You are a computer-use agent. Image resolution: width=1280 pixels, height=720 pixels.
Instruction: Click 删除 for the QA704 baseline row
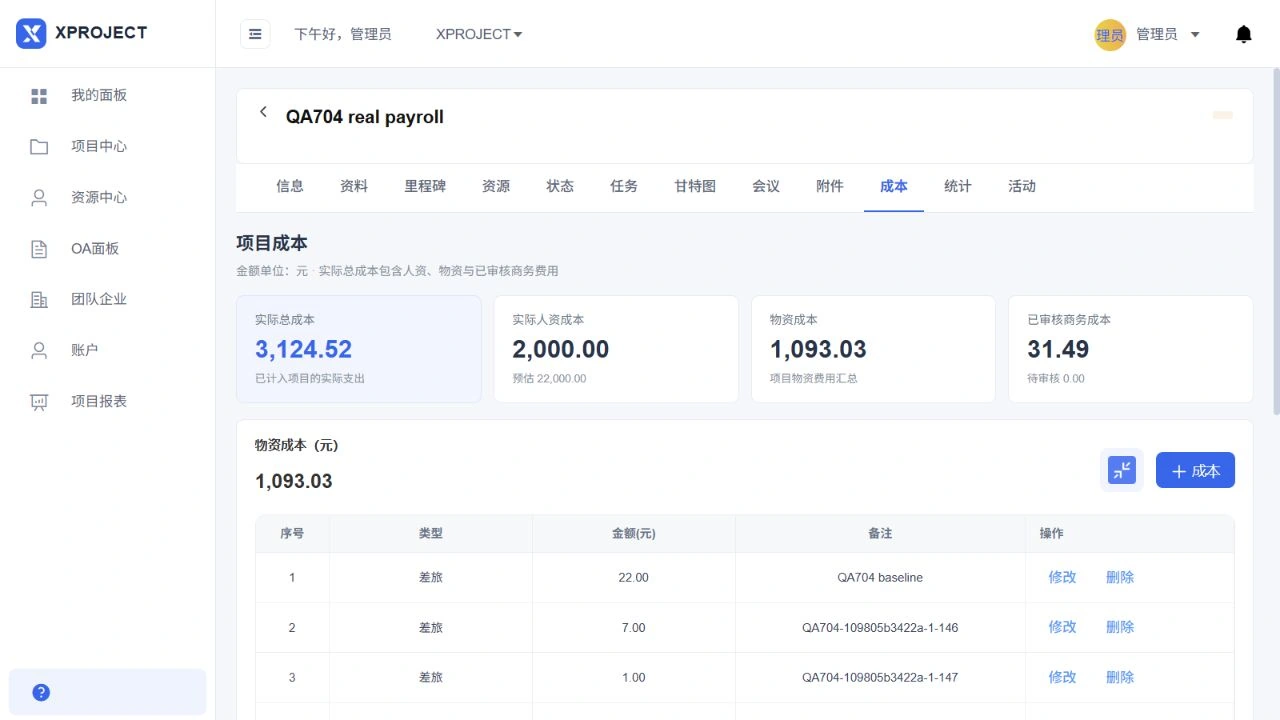[x=1120, y=577]
